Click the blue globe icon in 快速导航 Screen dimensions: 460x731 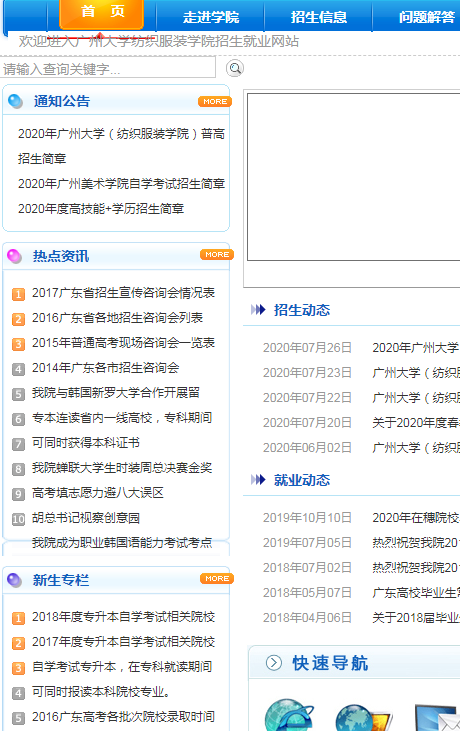point(289,715)
